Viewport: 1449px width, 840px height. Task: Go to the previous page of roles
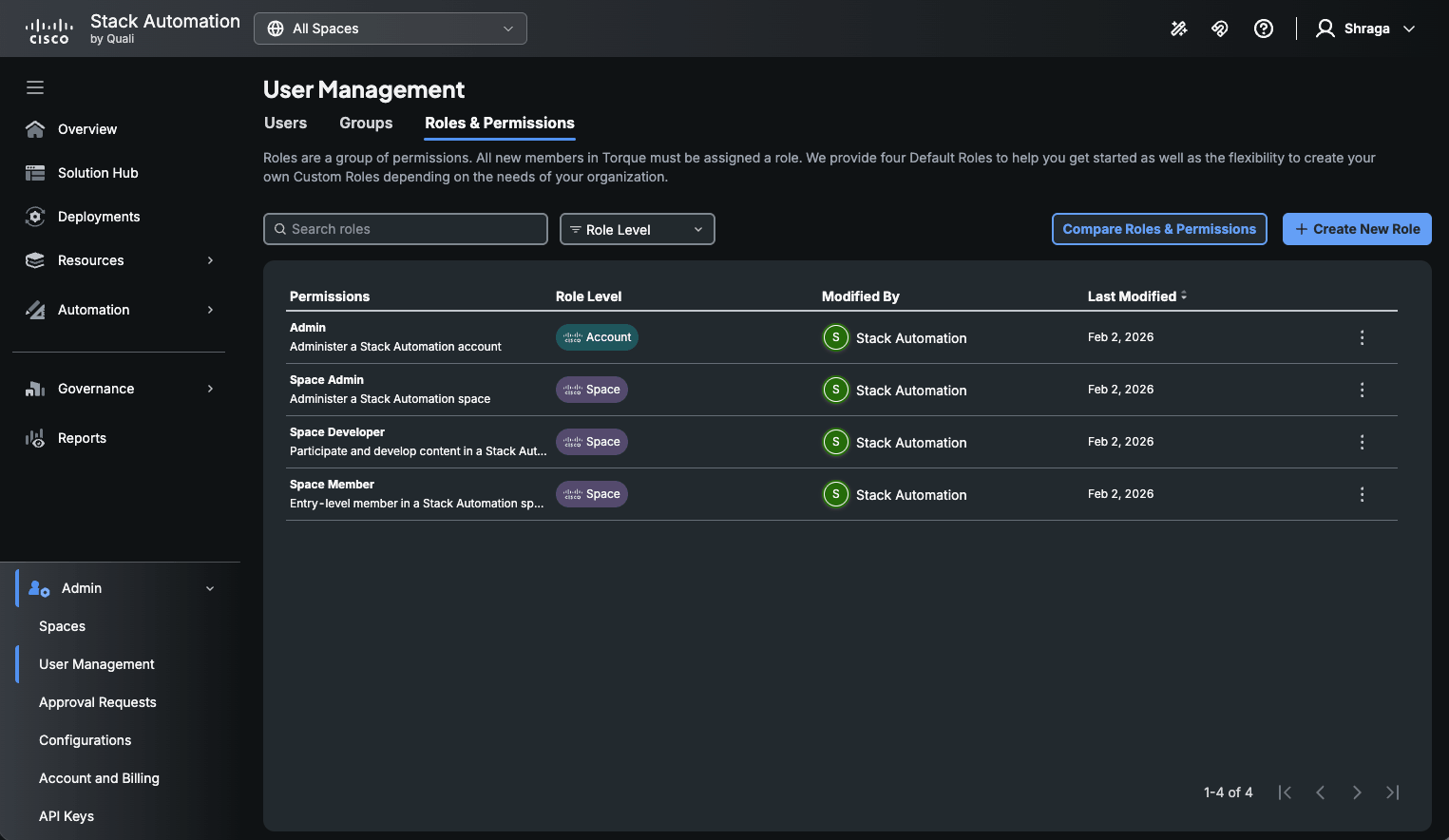[1321, 792]
